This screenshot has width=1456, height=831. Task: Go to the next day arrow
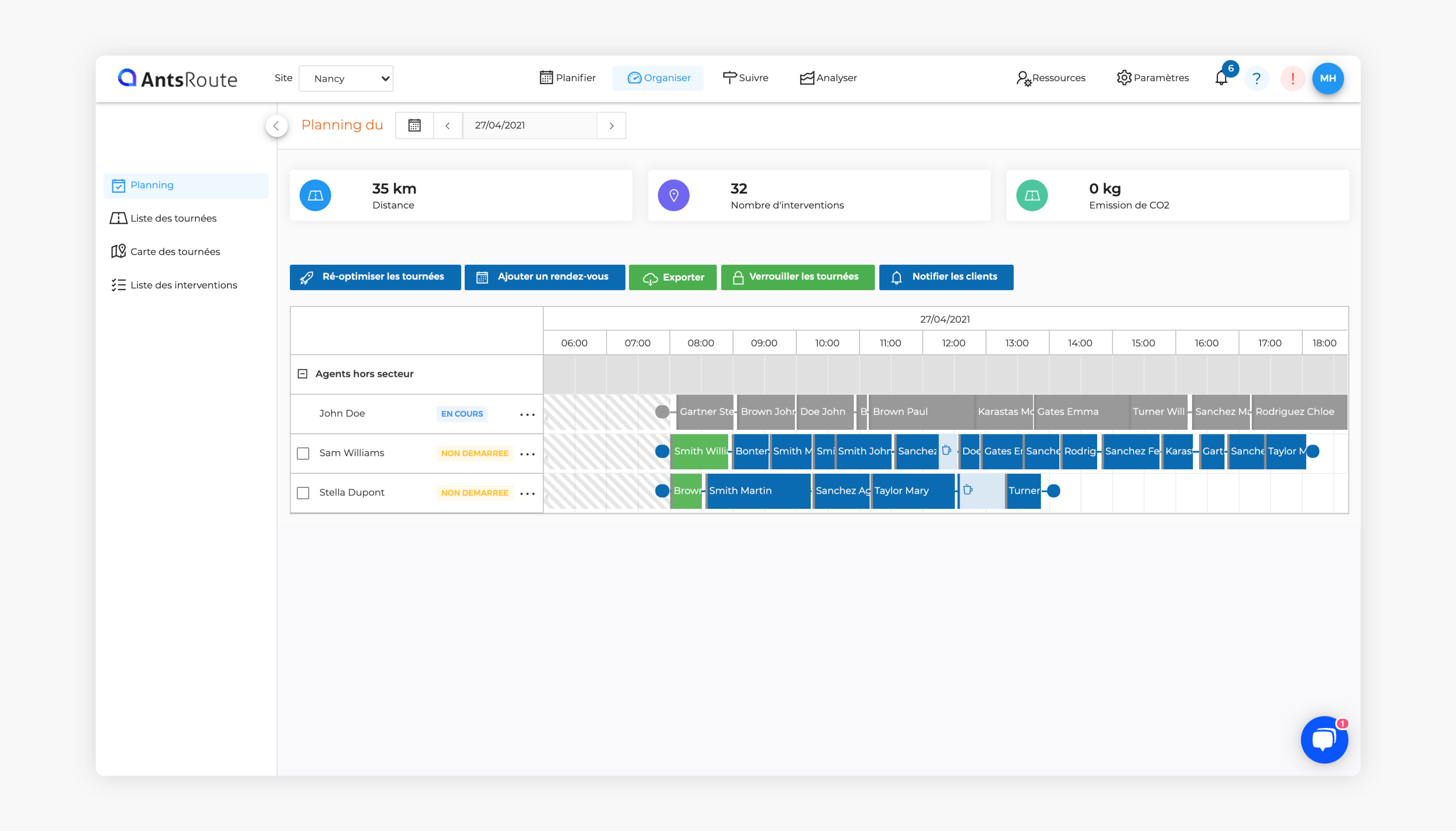pos(611,126)
